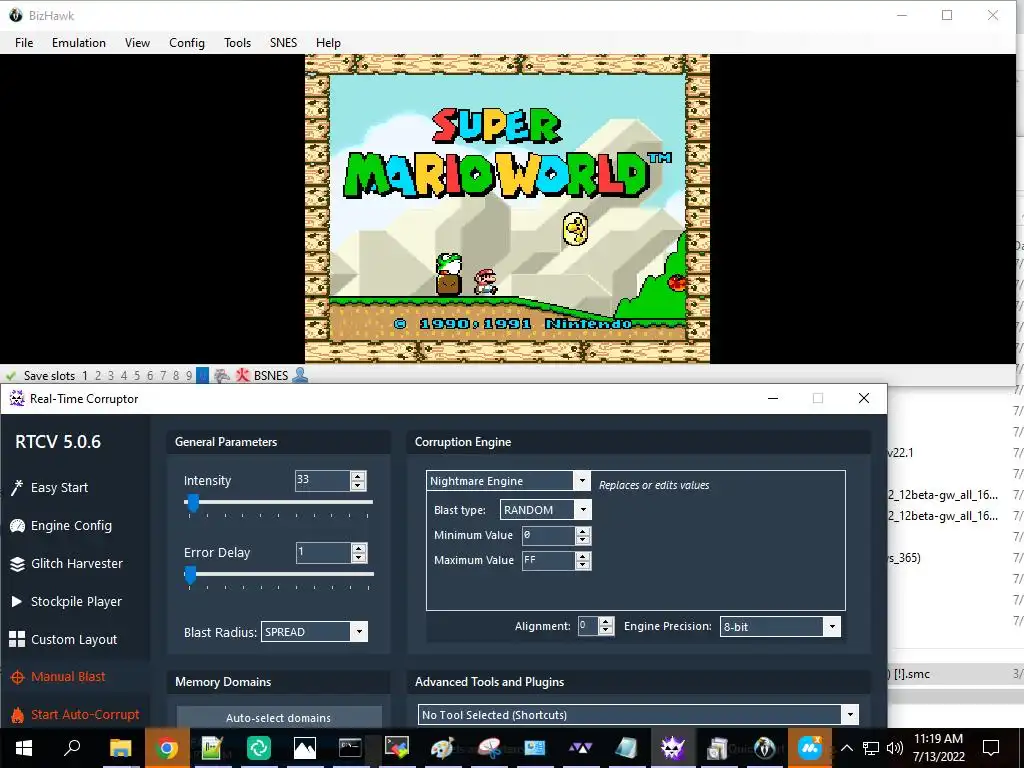Click the Stockpile Player play icon
Viewport: 1024px width, 768px height.
point(17,601)
